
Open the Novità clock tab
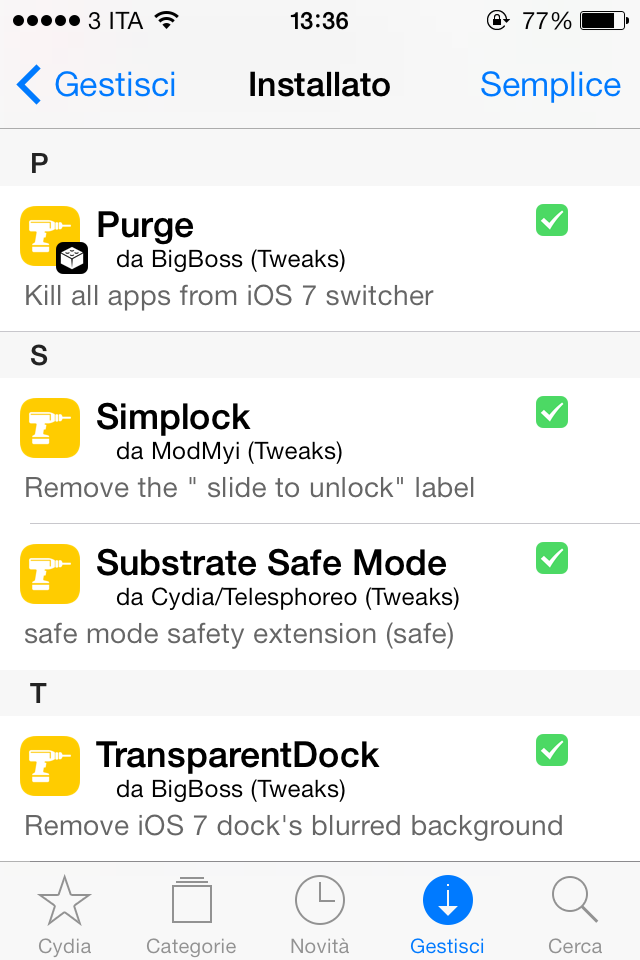[320, 914]
